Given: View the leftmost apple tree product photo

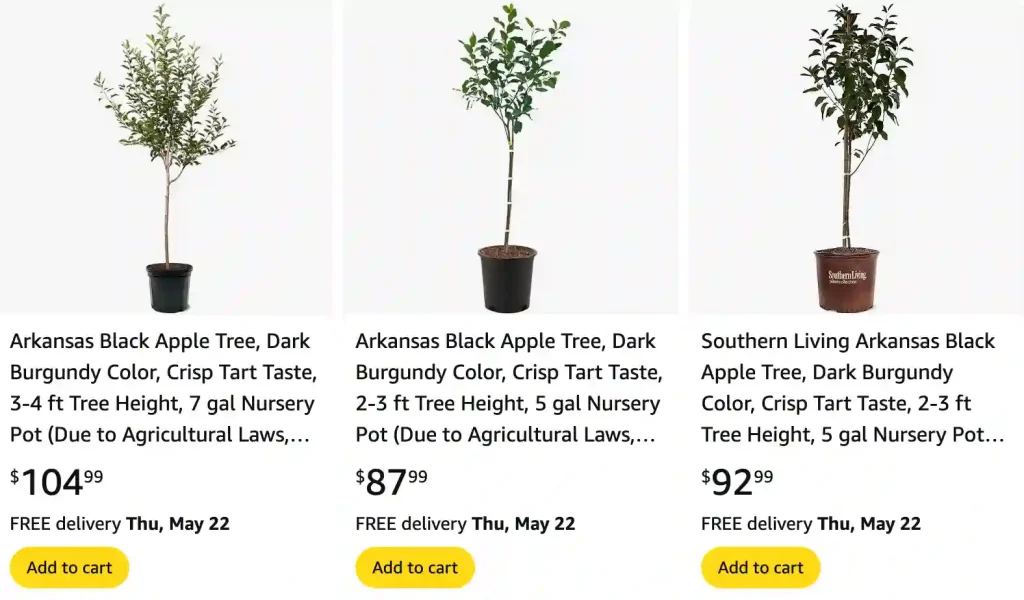Looking at the screenshot, I should tap(166, 155).
